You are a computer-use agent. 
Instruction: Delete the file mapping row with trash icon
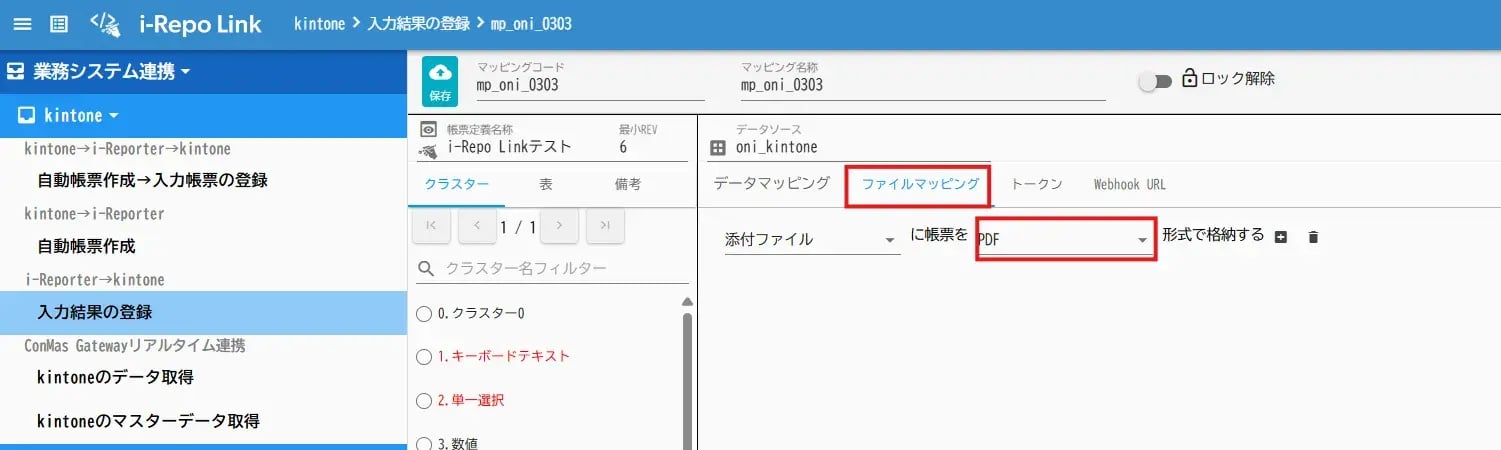tap(1314, 237)
